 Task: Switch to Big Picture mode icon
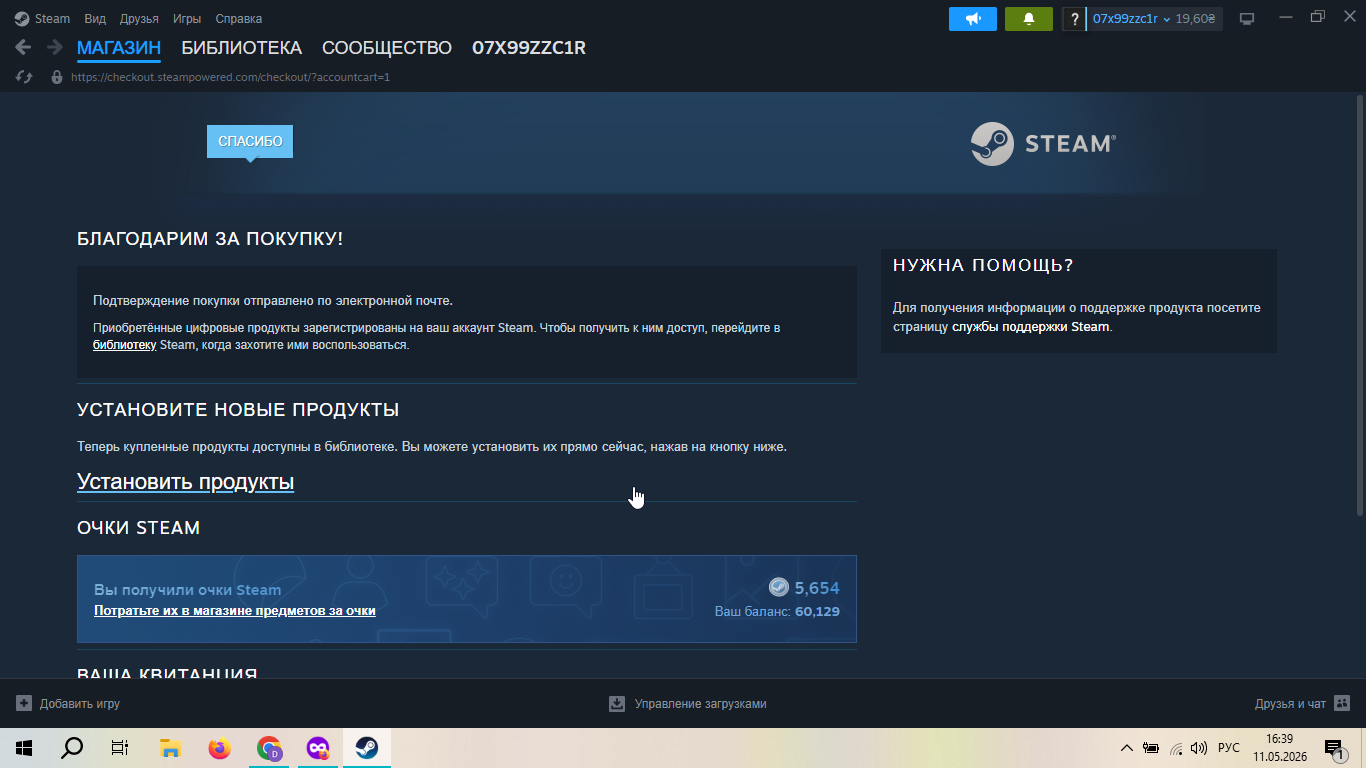point(1247,19)
